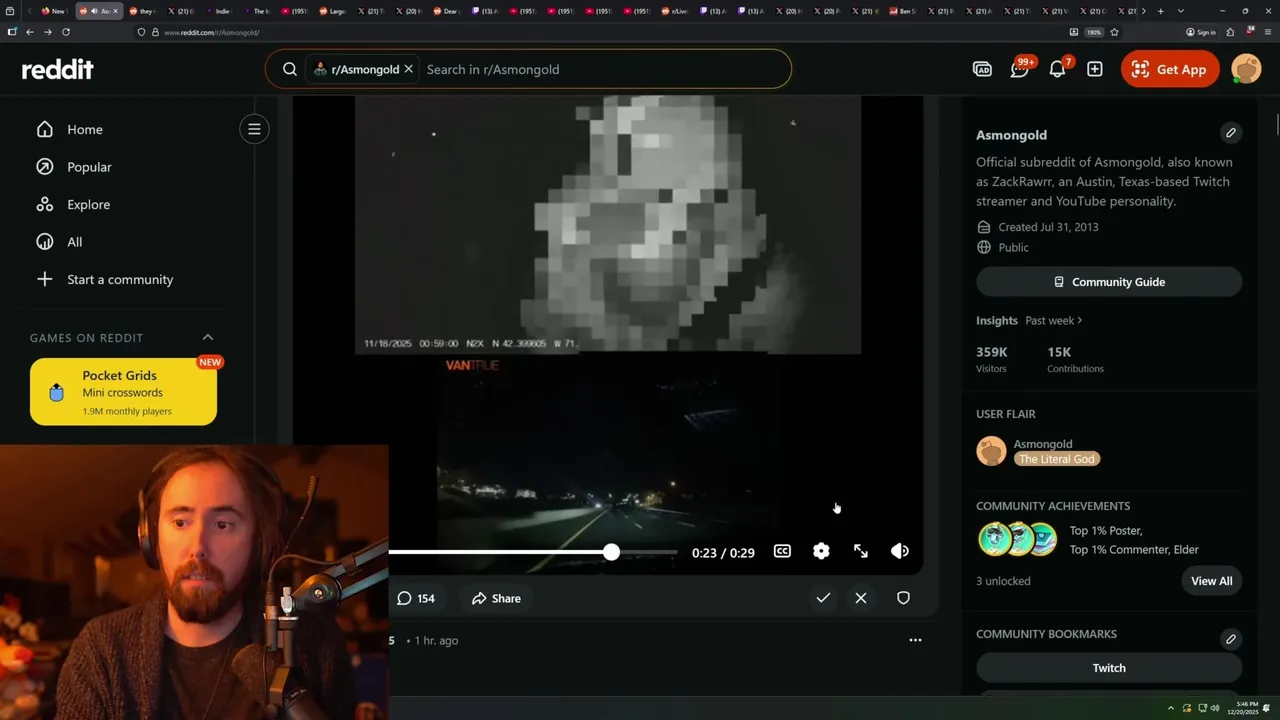The height and width of the screenshot is (720, 1280).
Task: Toggle closed captions on the video
Action: point(782,551)
